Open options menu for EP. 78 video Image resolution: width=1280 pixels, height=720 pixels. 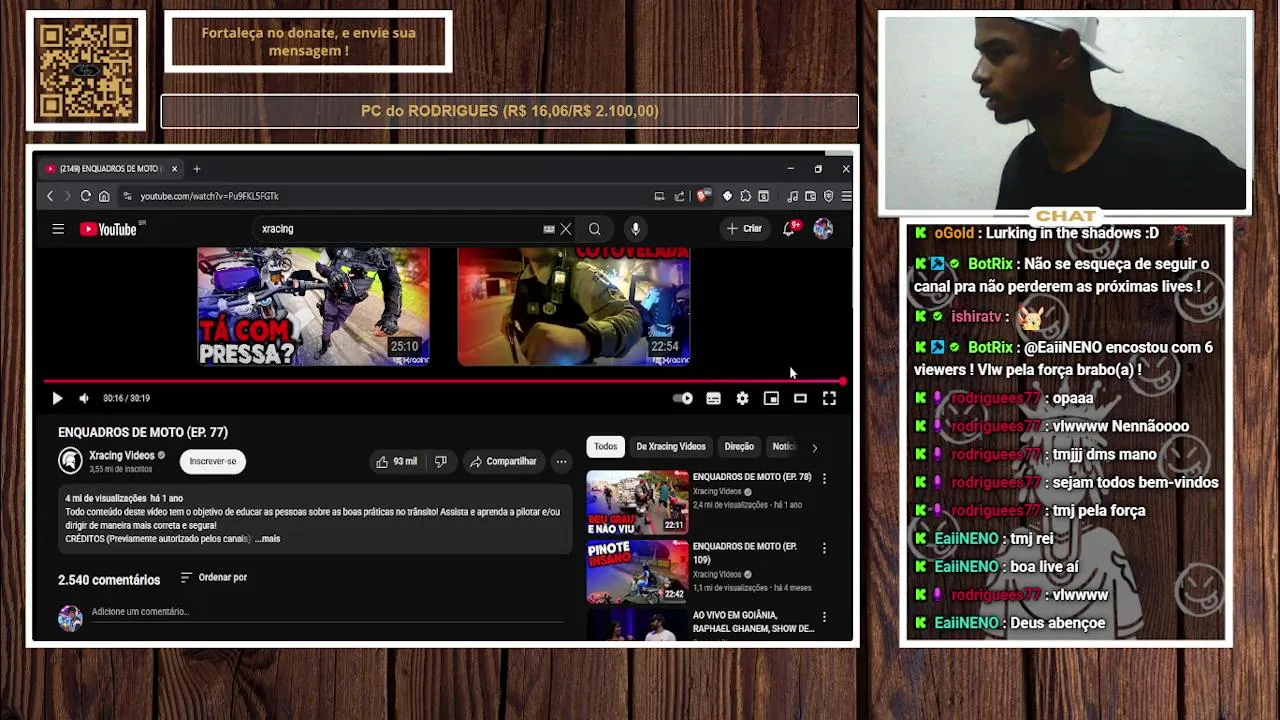coord(824,479)
